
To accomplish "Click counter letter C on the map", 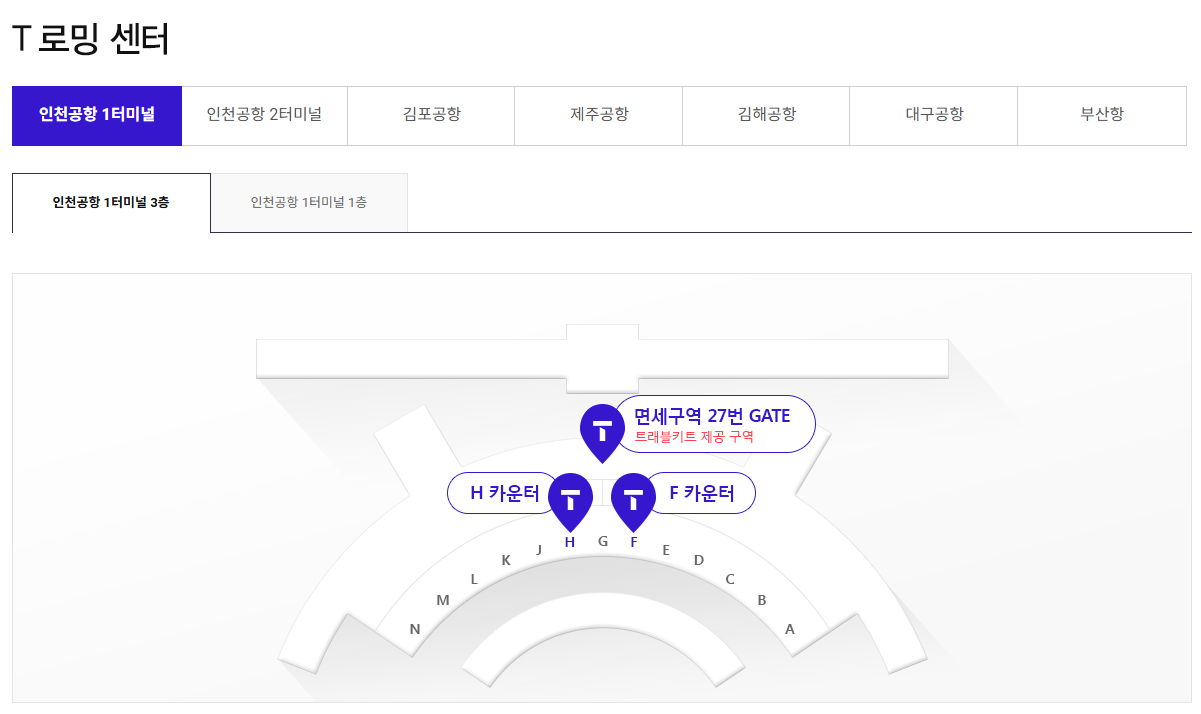I will (730, 579).
